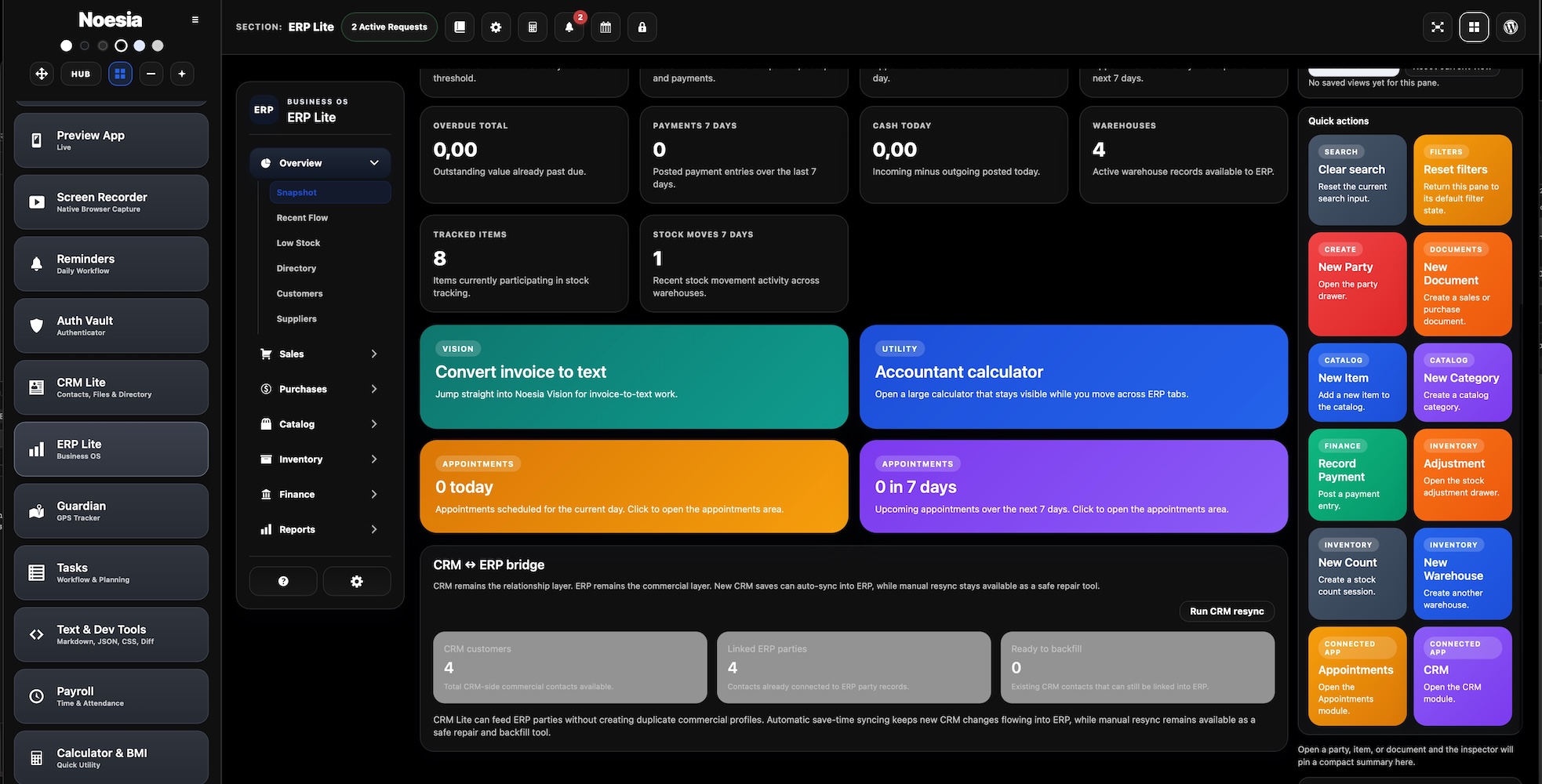The width and height of the screenshot is (1542, 784).
Task: Expand the Reports menu
Action: (320, 530)
